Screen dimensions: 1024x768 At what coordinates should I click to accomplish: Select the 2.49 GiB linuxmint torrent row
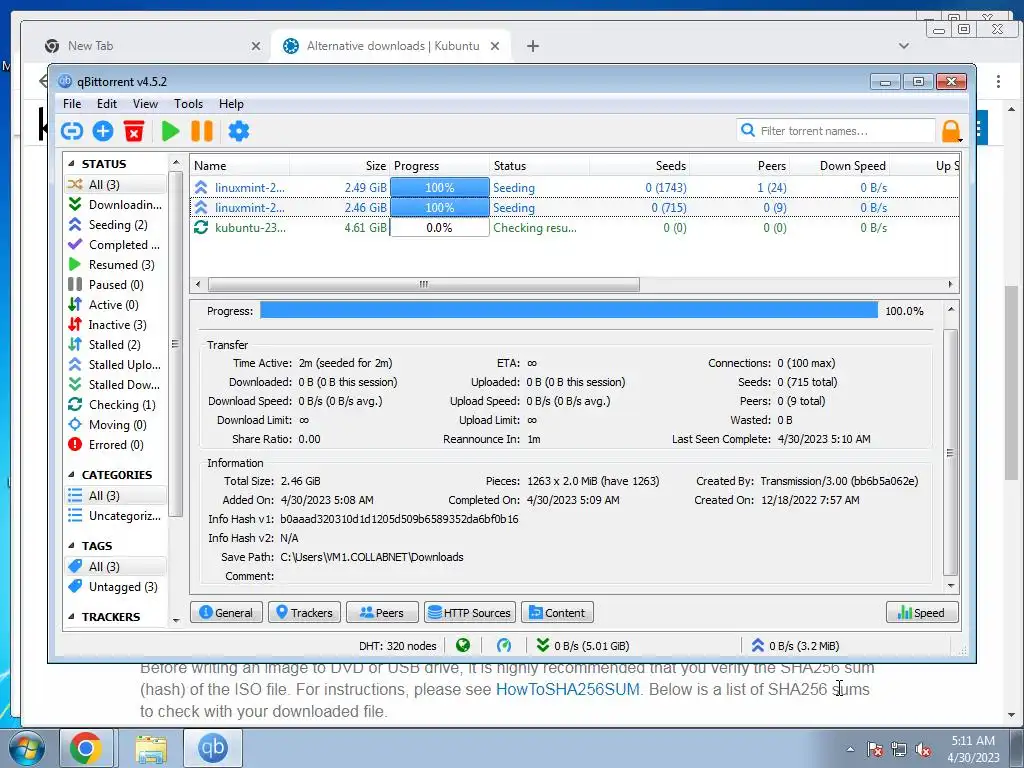pyautogui.click(x=574, y=187)
